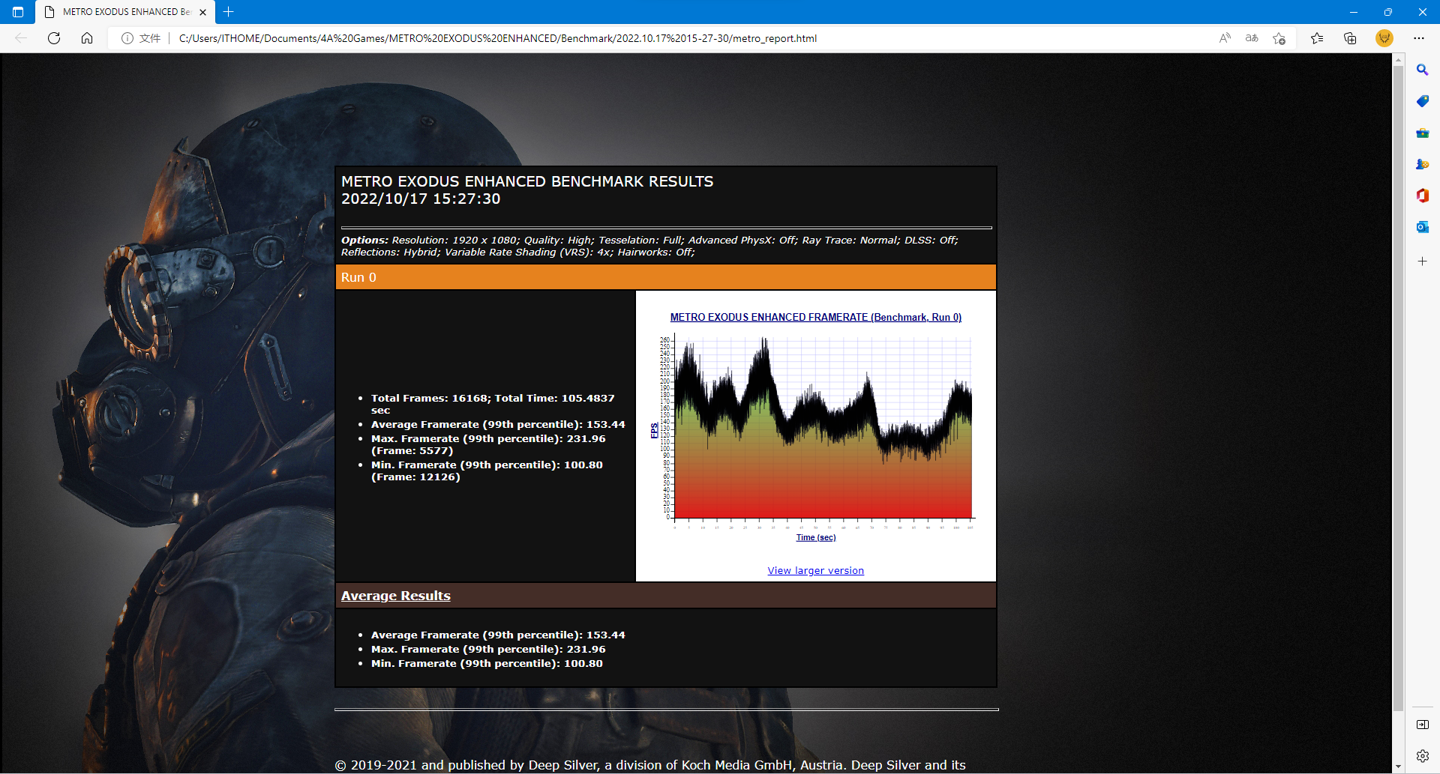Click the vertical scrollbar thumb
Screen dimensions: 1440x774
[1398, 387]
